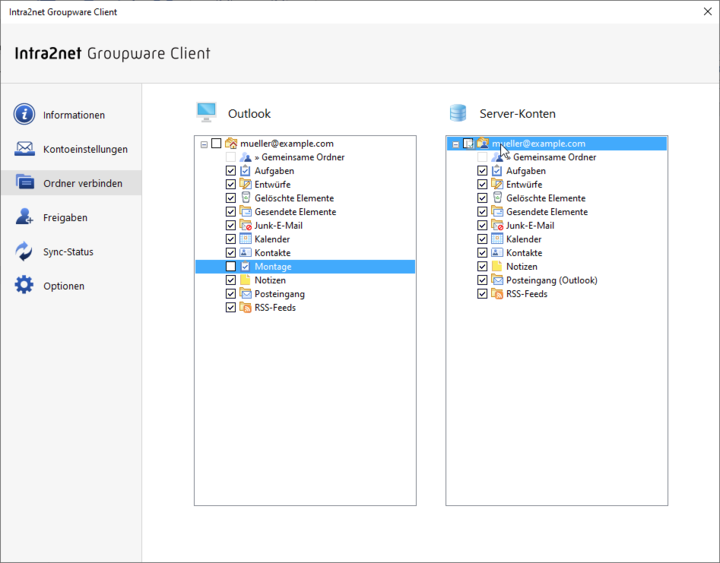Click the Outlook Gesendete Elemente folder icon
720x563 pixels.
tap(246, 212)
